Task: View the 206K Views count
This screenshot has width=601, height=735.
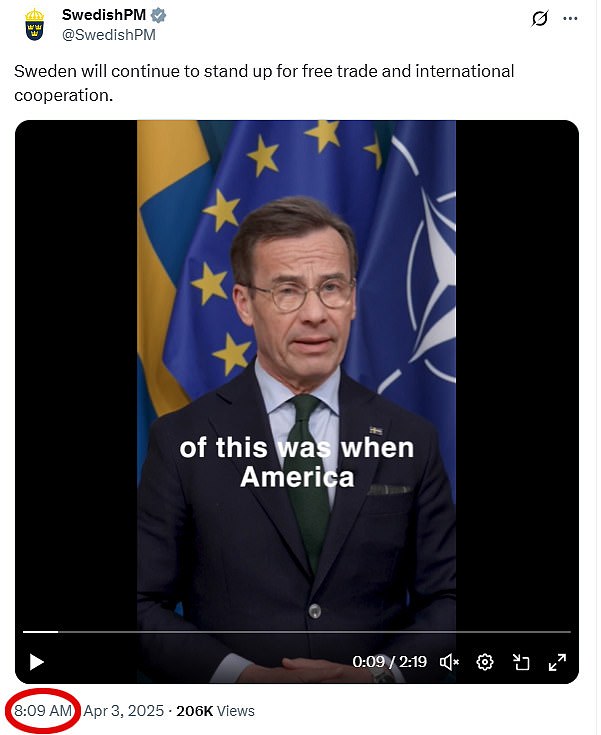Action: 215,711
